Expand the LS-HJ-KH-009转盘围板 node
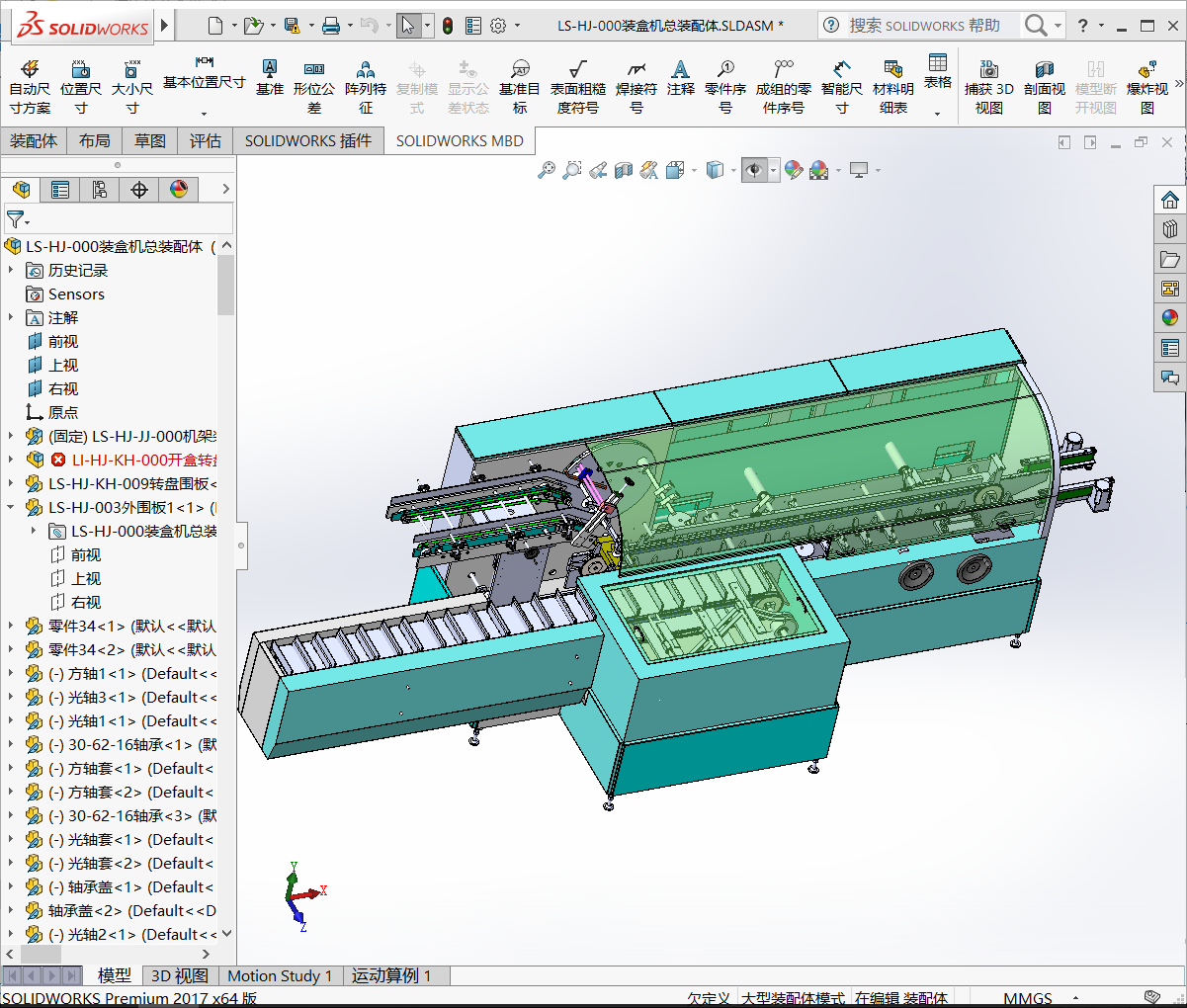This screenshot has height=1008, width=1187. pyautogui.click(x=11, y=483)
